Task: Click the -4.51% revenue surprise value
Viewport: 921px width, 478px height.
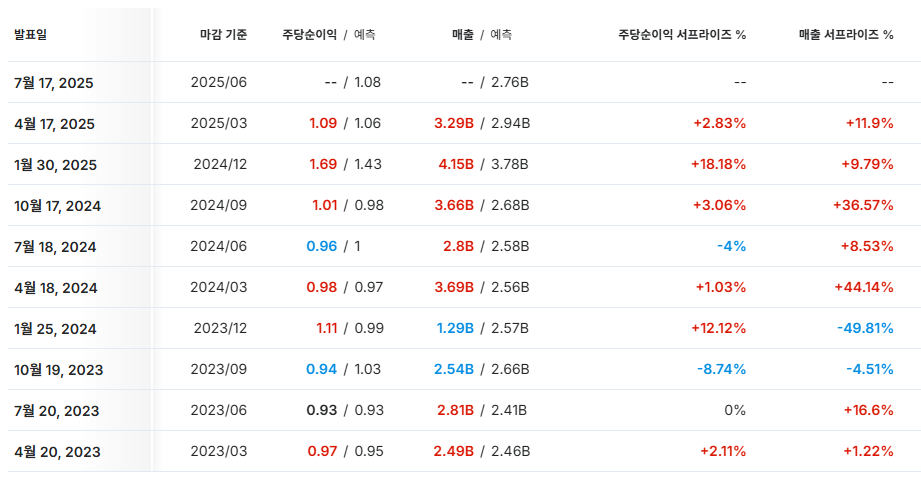Action: coord(870,370)
